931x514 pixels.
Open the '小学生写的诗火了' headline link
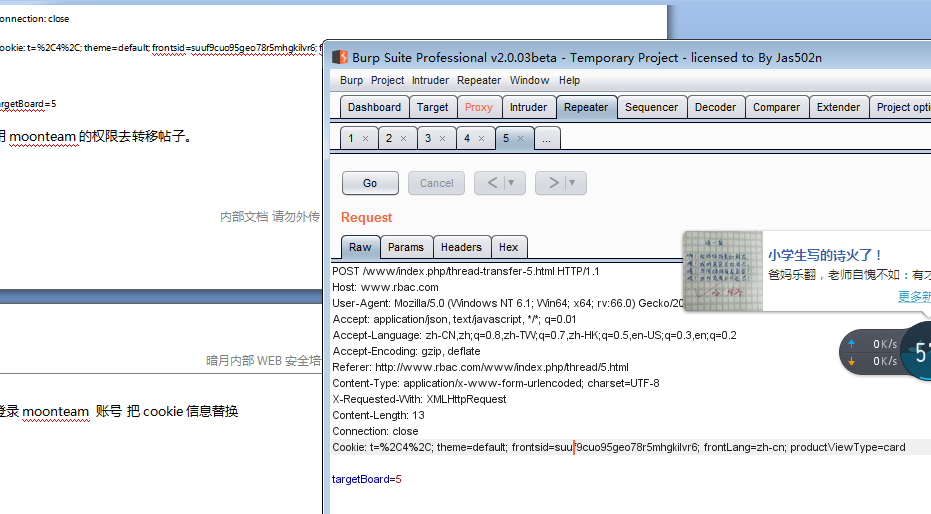(x=825, y=255)
